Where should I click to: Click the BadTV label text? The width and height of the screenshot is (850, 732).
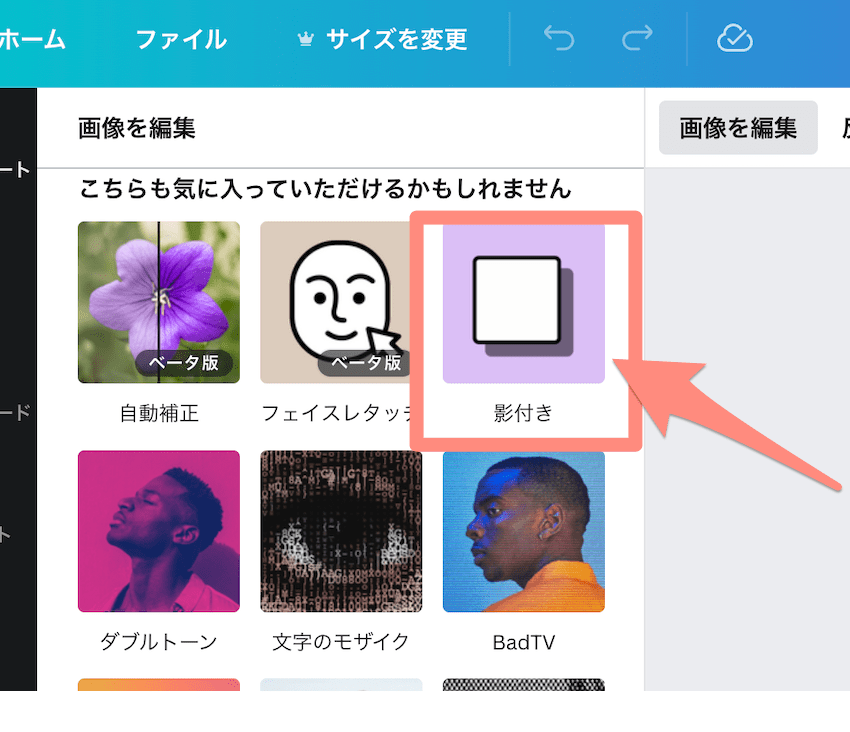[524, 643]
